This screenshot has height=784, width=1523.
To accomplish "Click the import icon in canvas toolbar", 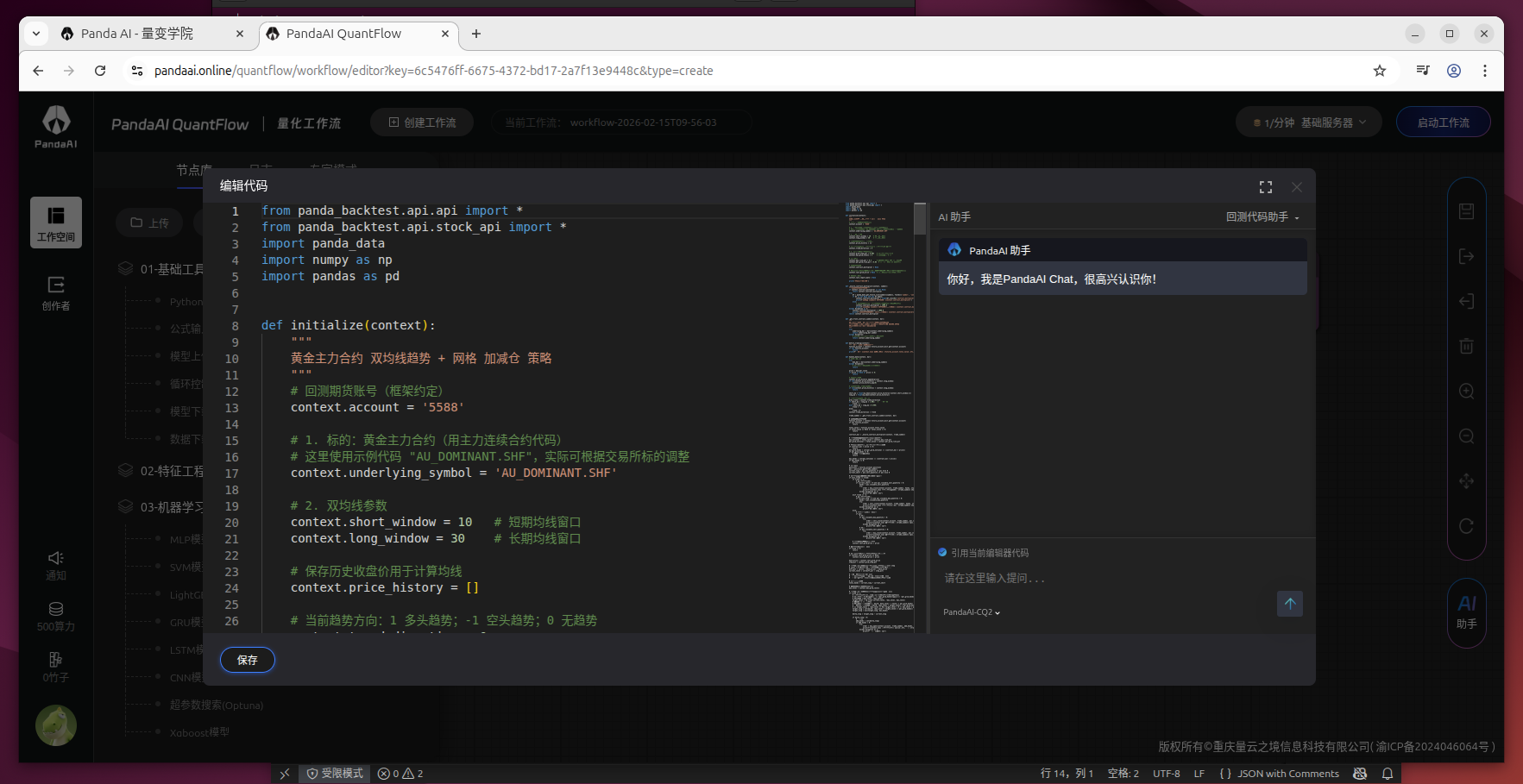I will (1466, 301).
